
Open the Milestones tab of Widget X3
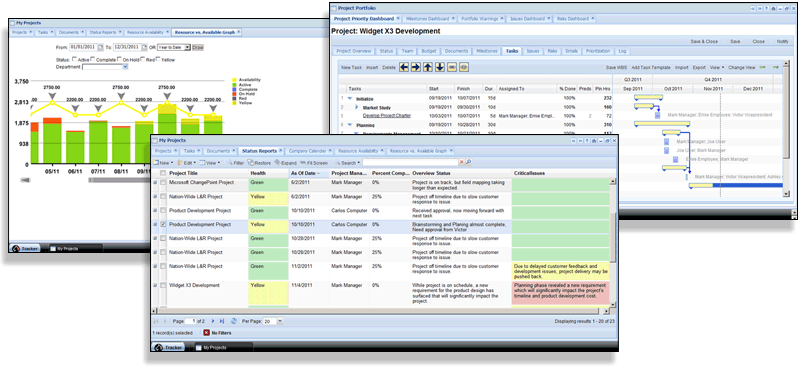(x=486, y=51)
